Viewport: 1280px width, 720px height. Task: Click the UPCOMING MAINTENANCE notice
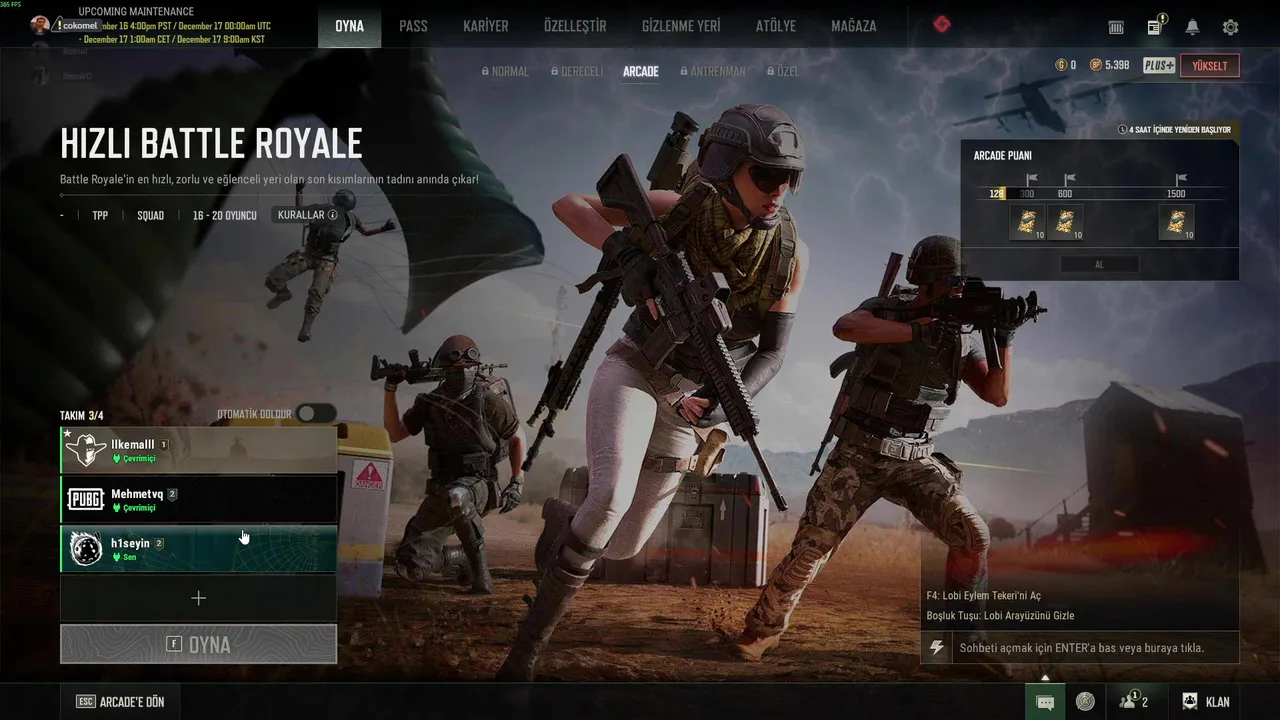pos(136,12)
